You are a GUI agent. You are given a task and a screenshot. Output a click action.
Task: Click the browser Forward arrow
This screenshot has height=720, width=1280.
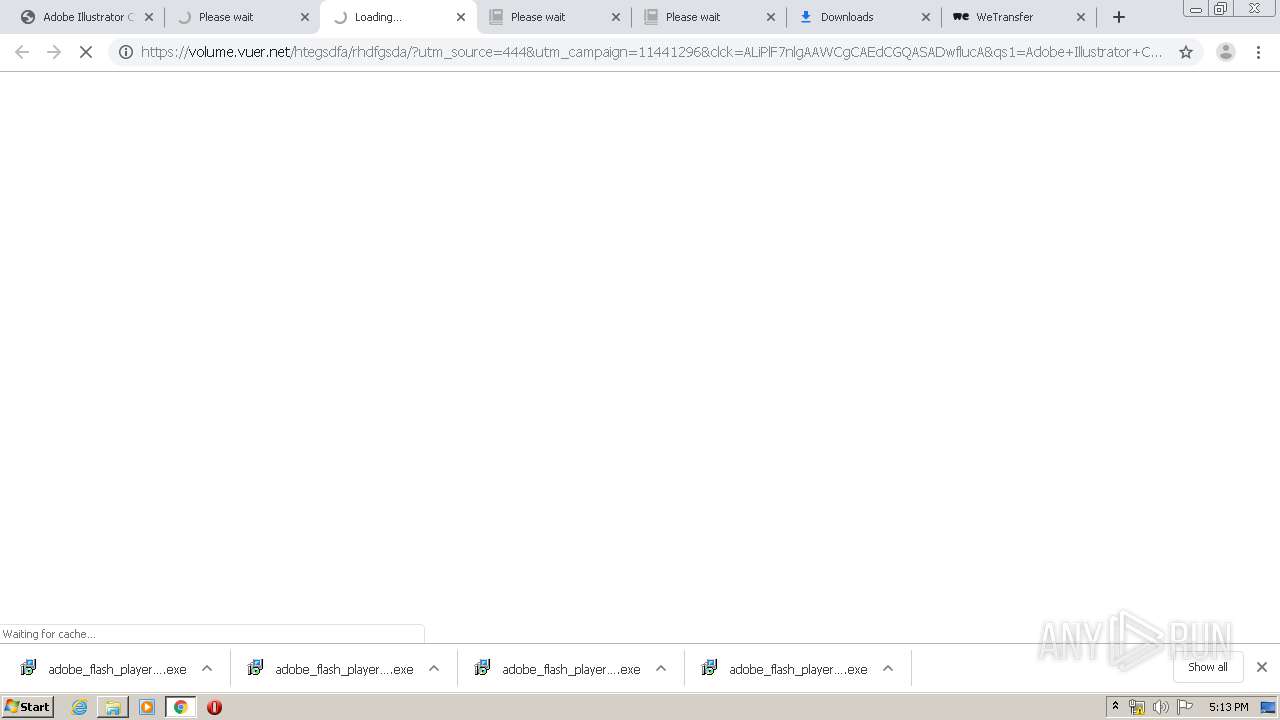coord(54,52)
